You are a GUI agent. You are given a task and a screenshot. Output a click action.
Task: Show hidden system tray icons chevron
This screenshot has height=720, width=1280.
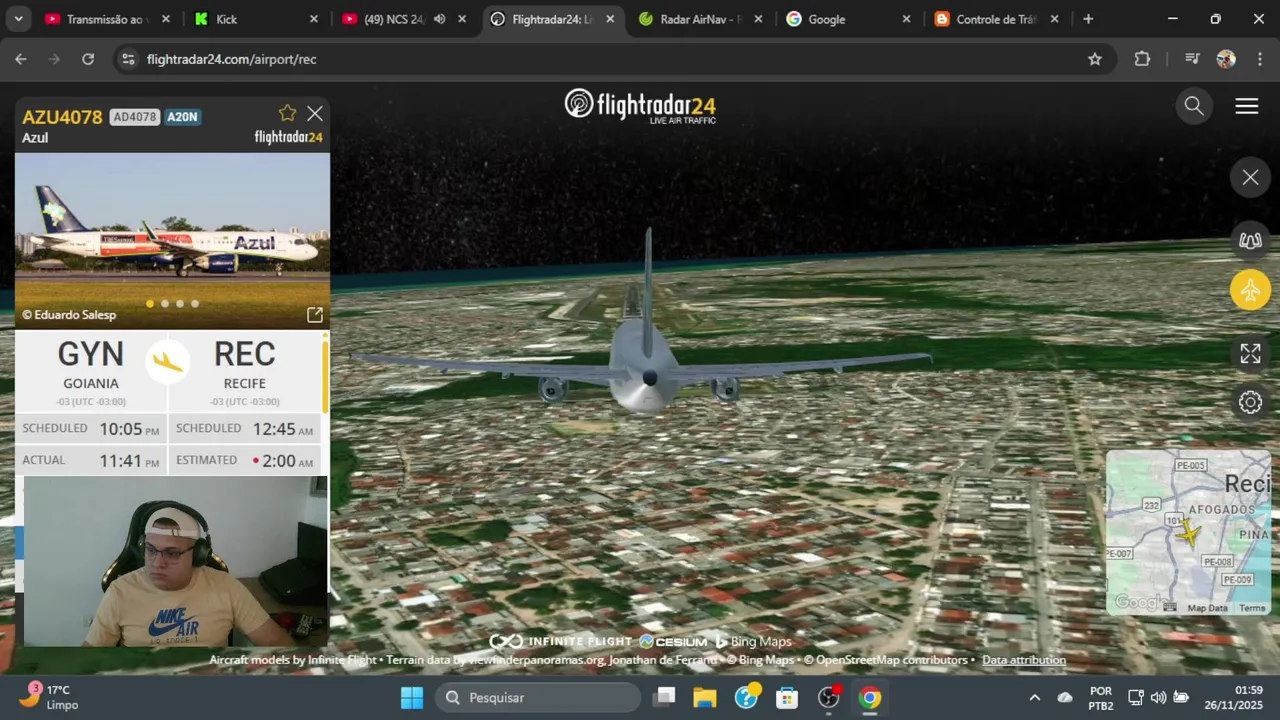coord(1034,697)
